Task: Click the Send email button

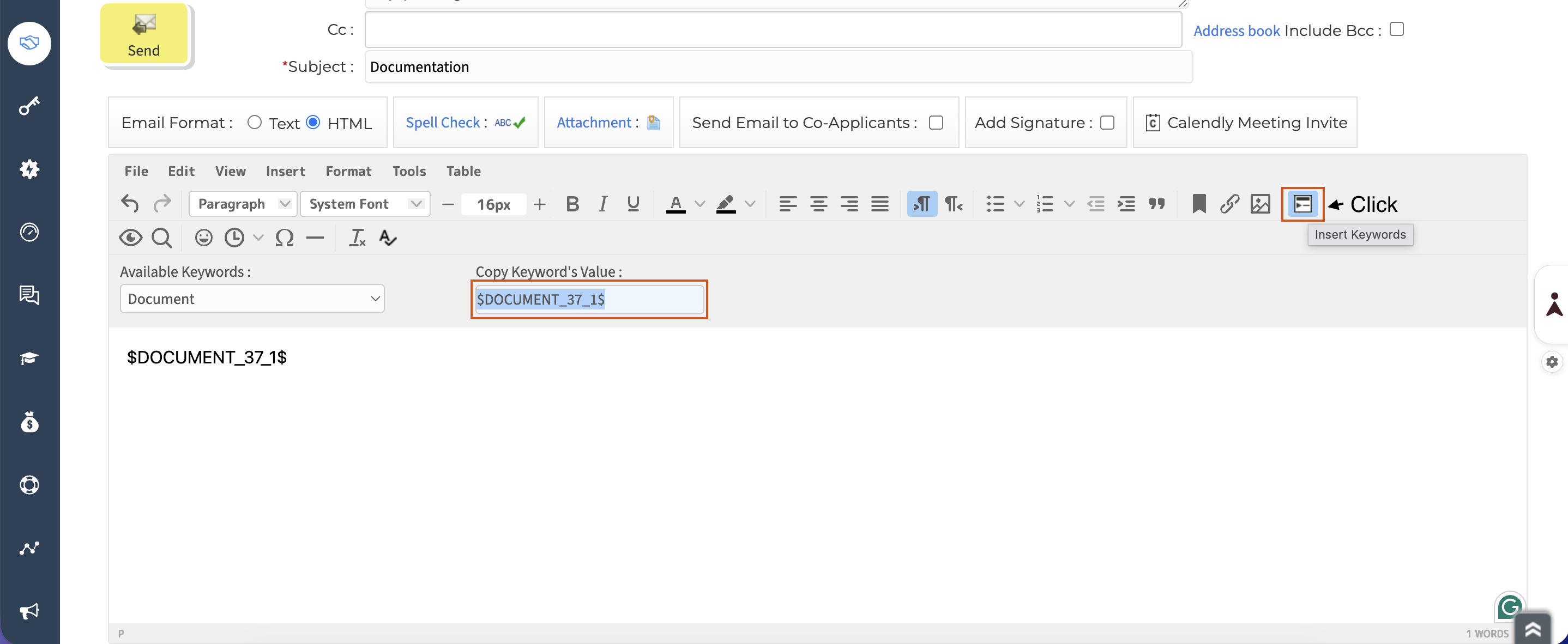Action: tap(144, 34)
